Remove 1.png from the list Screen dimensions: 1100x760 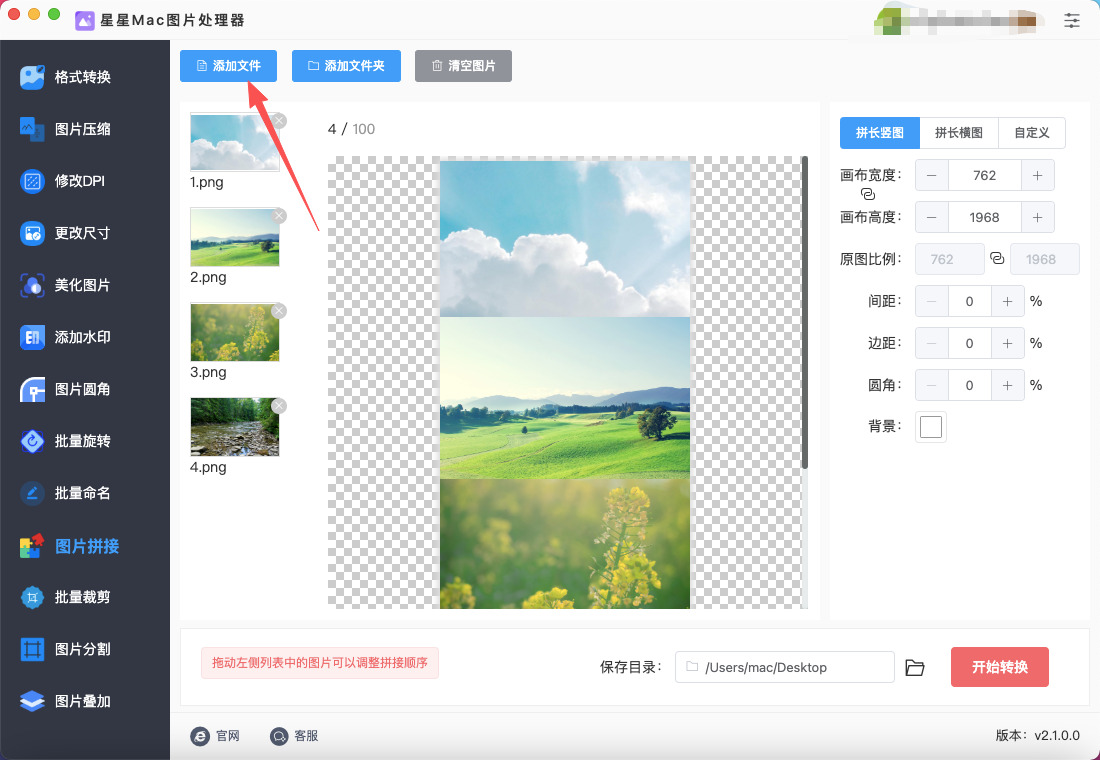pyautogui.click(x=279, y=121)
